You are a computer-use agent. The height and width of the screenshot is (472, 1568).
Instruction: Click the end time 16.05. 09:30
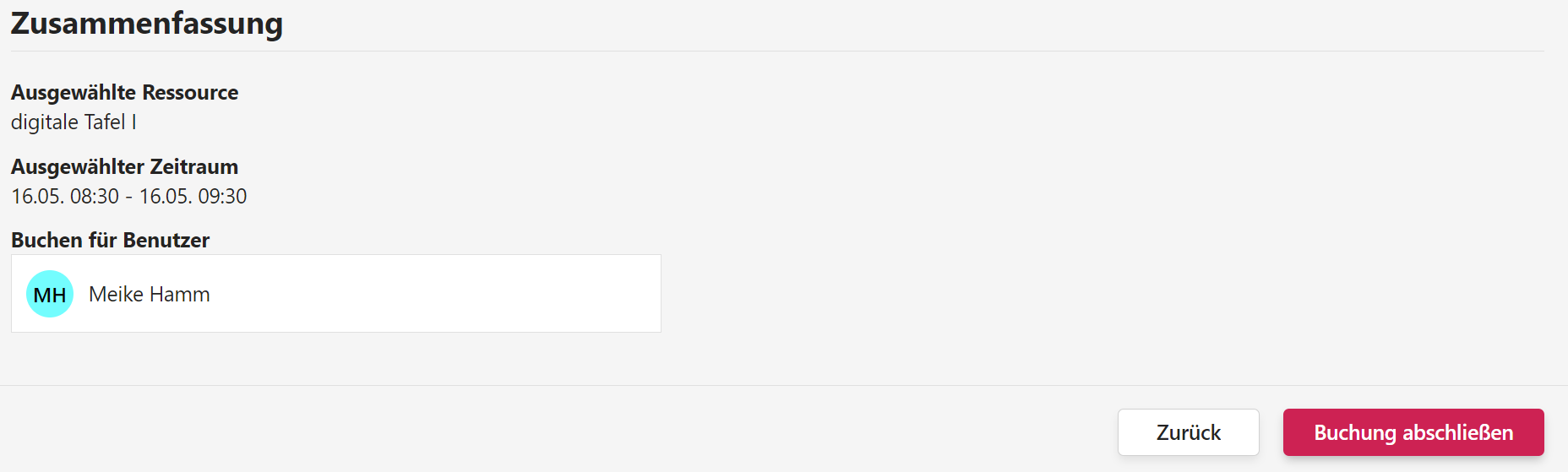[x=193, y=197]
